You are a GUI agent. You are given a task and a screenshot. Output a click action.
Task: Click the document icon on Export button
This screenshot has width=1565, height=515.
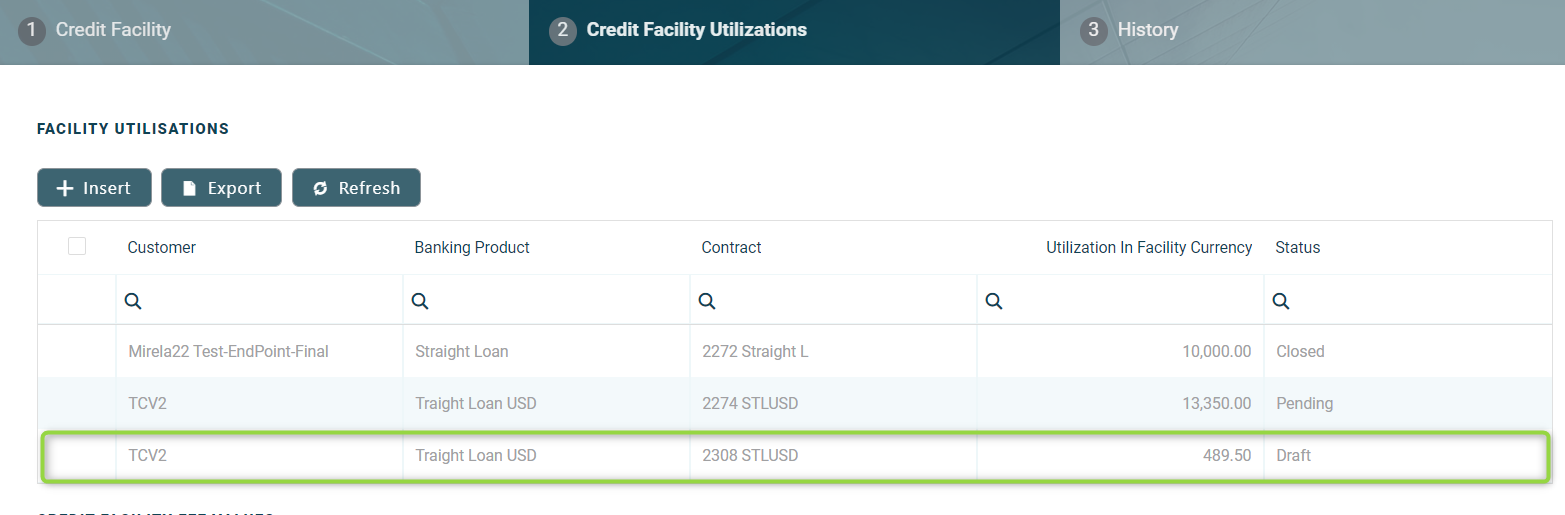189,188
